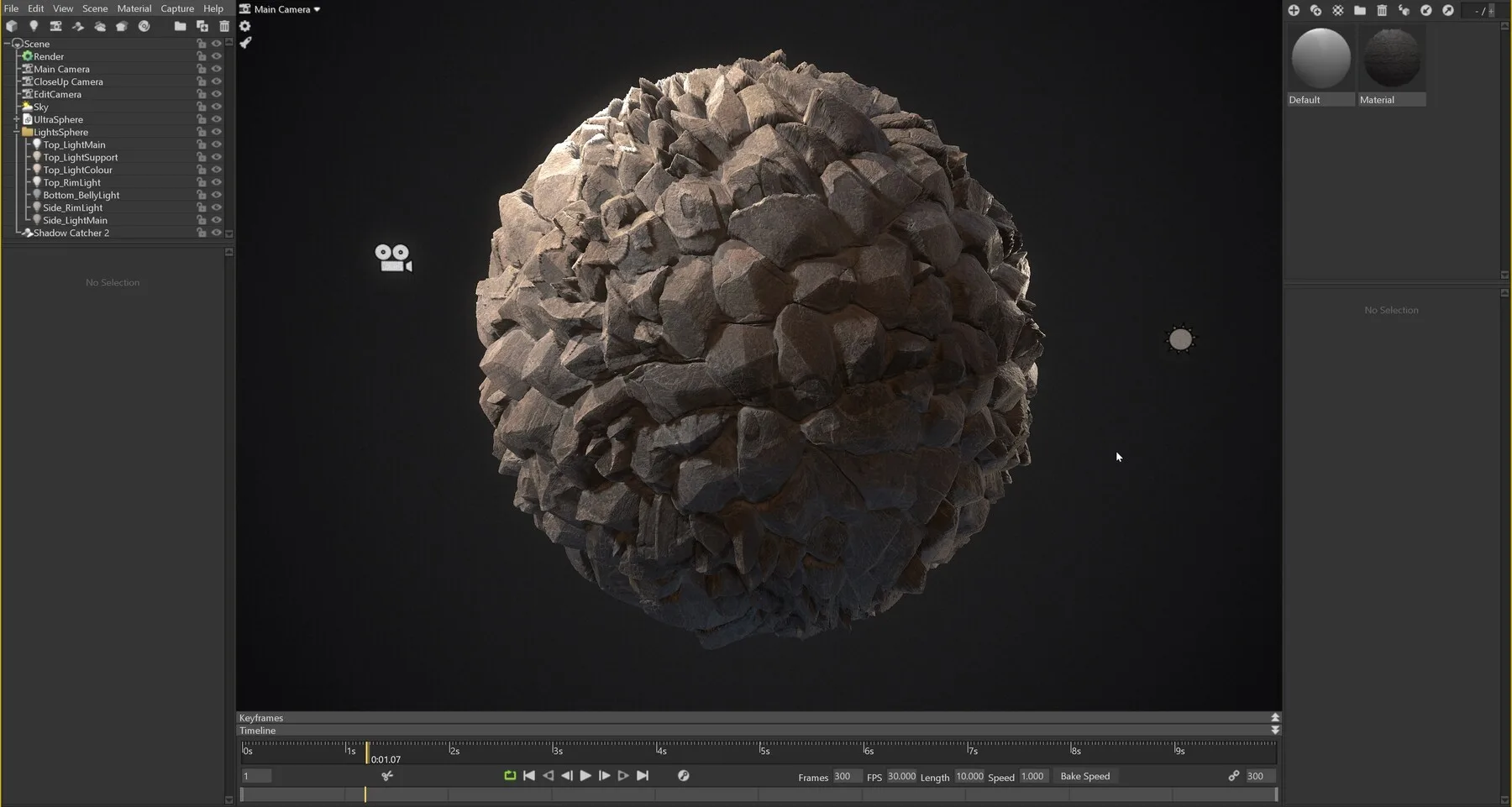
Task: Duplicate the selected object in the scene toolbar
Action: tap(202, 26)
